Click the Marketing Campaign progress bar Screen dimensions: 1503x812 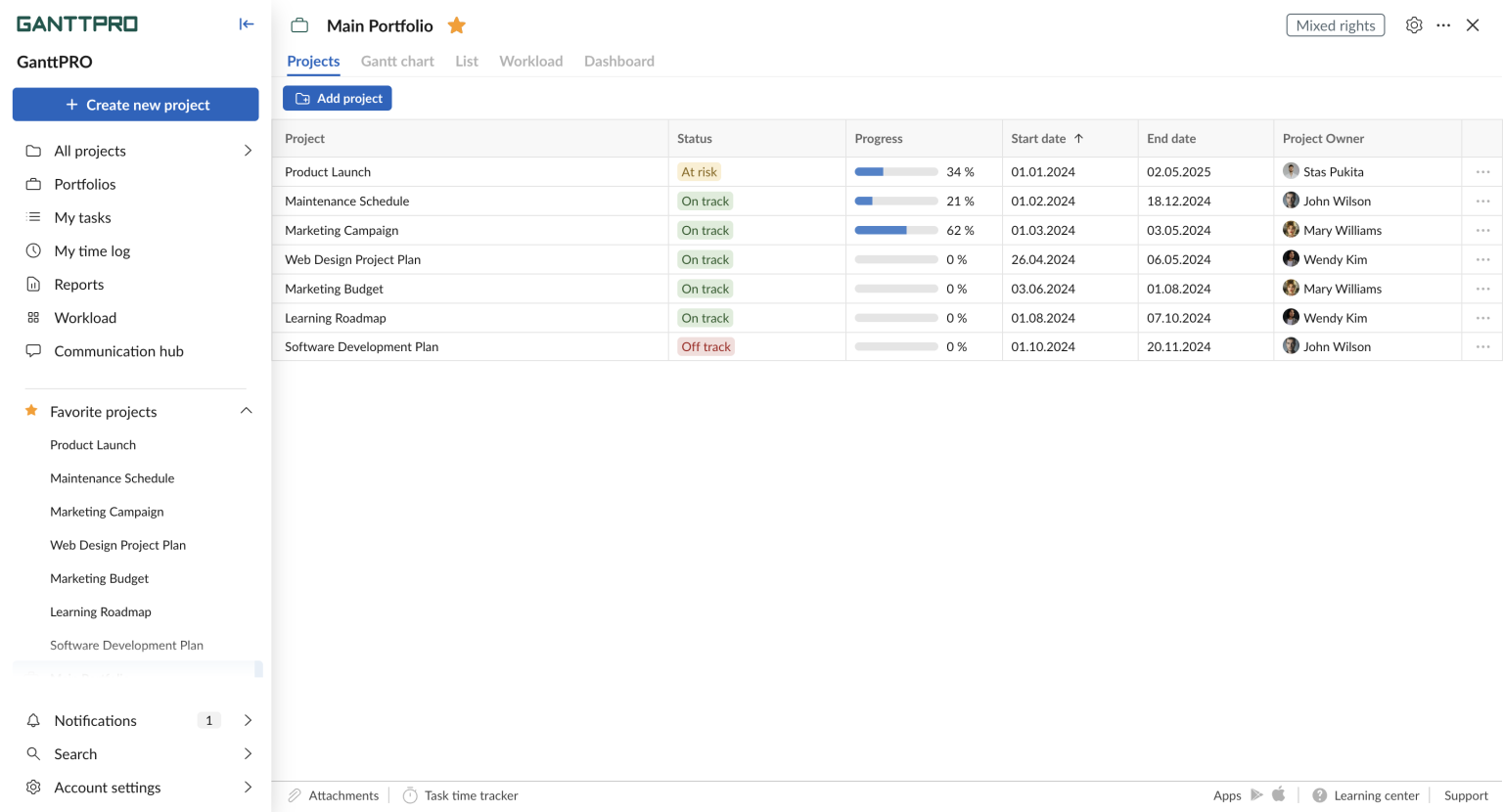click(895, 230)
